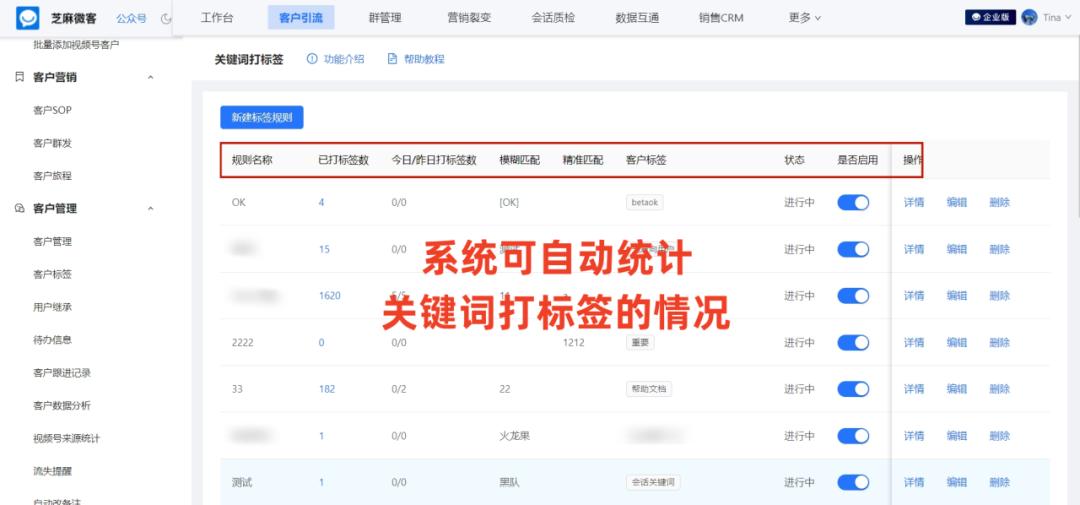Image resolution: width=1080 pixels, height=505 pixels.
Task: Click 删除 for the 测试 rule
Action: coord(999,482)
